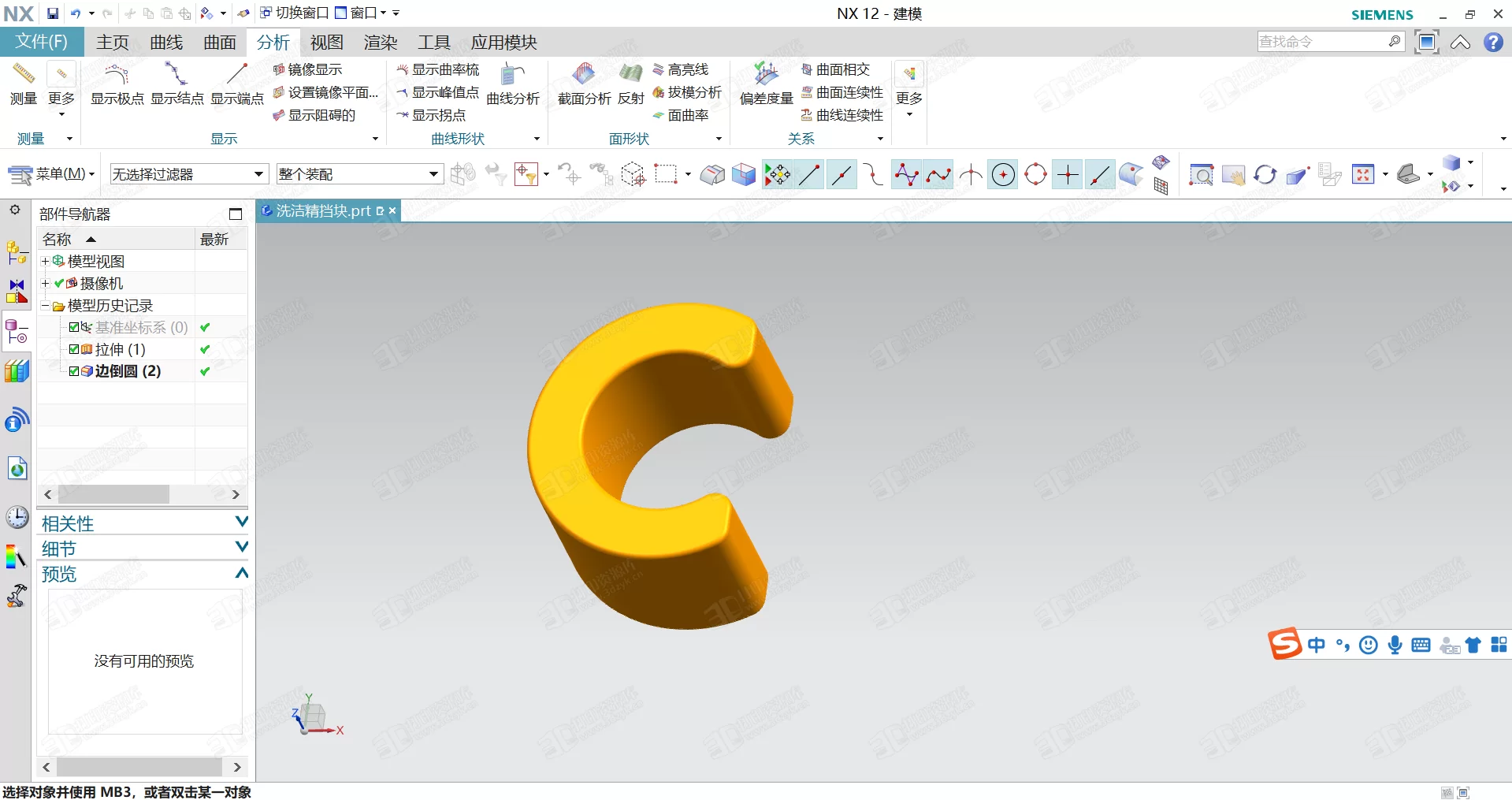Image resolution: width=1512 pixels, height=800 pixels.
Task: Click 镜像显示 mirror display
Action: [x=308, y=69]
